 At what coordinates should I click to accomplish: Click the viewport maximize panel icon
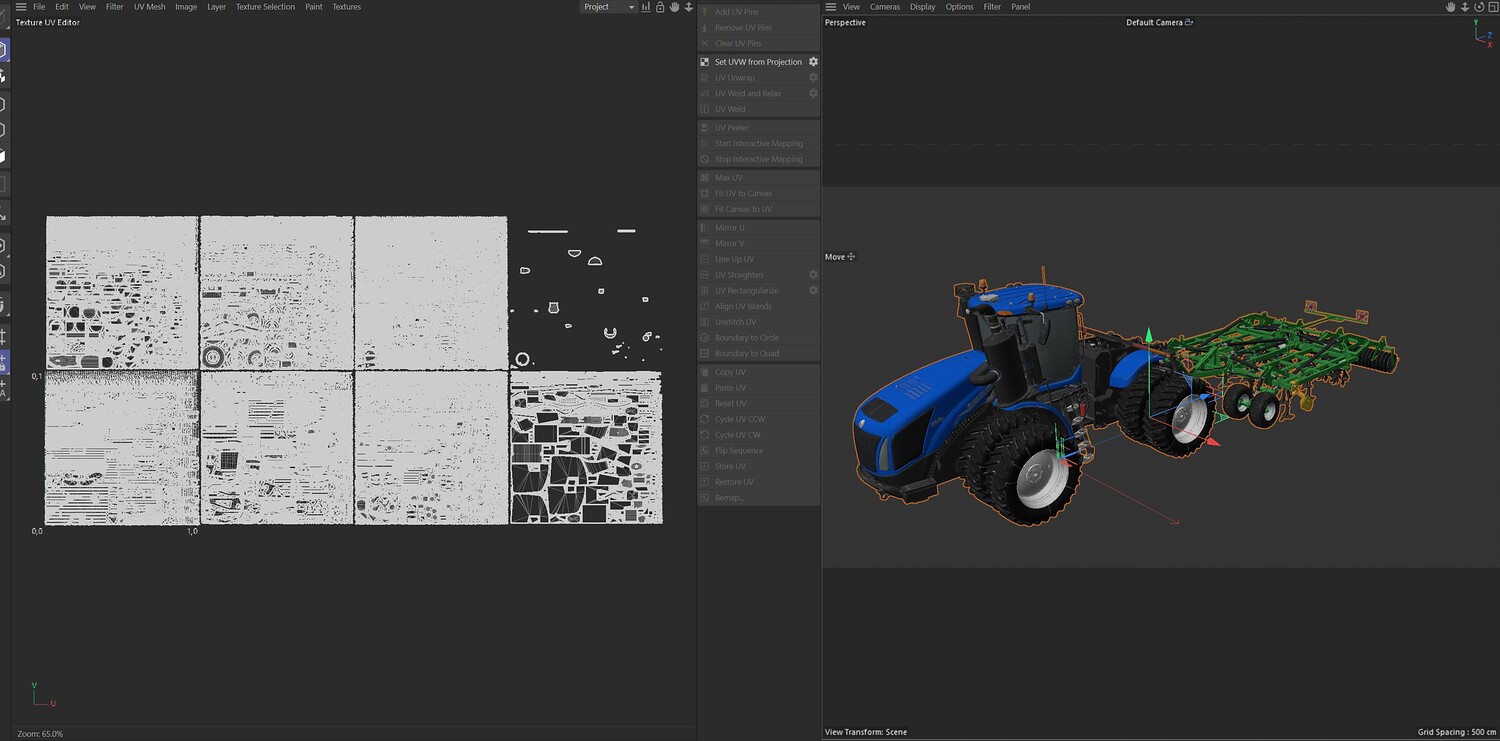coord(1492,7)
